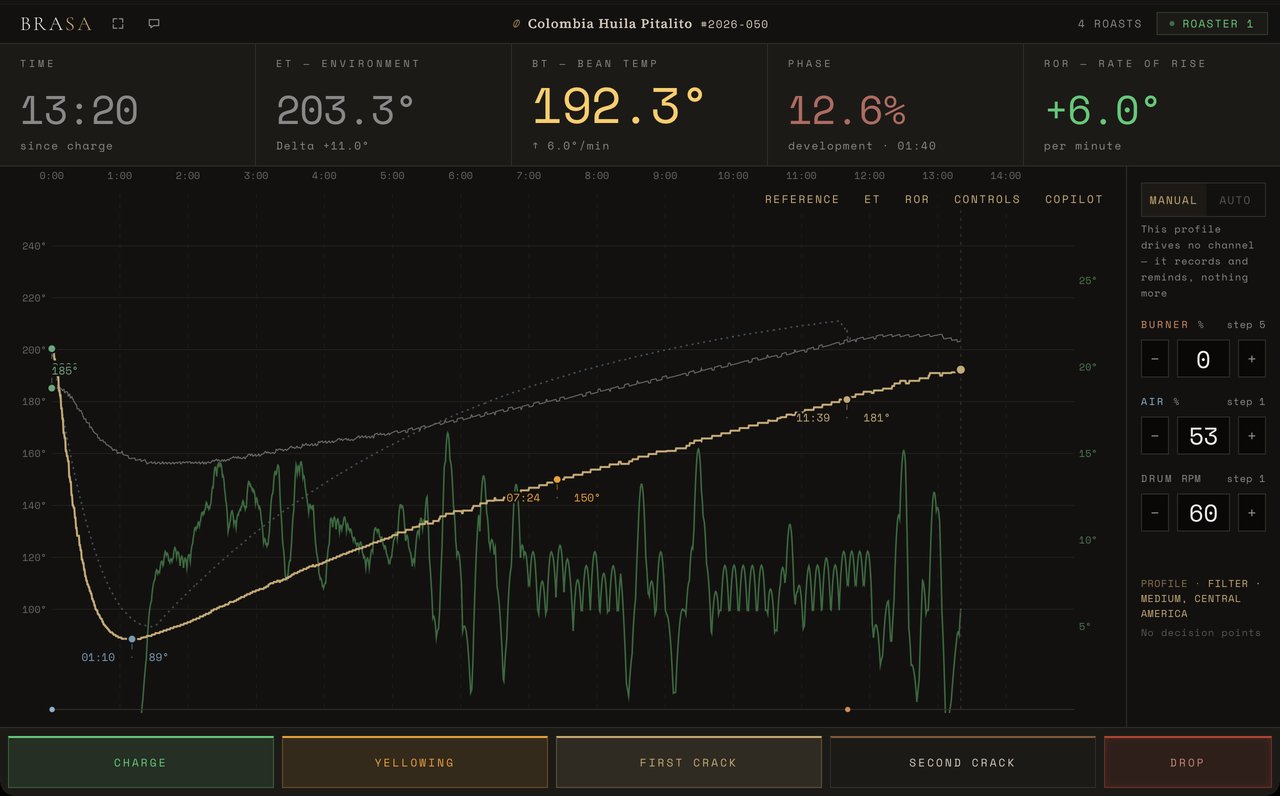Open the notes speech-bubble icon
The height and width of the screenshot is (796, 1280).
154,23
